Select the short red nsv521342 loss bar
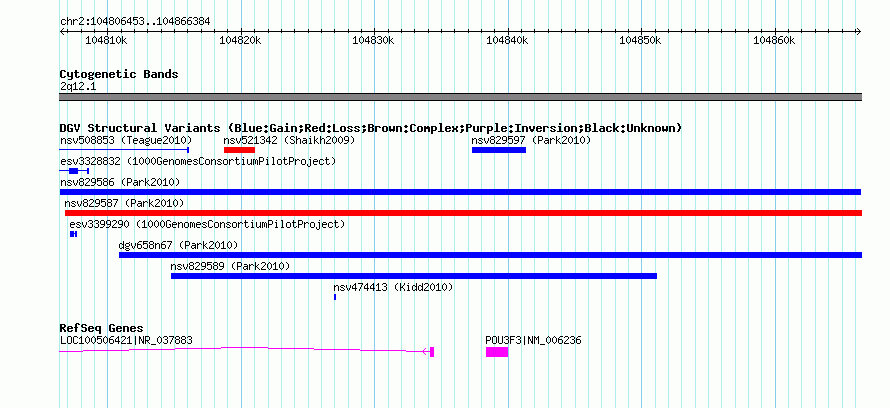The width and height of the screenshot is (890, 408). tap(239, 150)
